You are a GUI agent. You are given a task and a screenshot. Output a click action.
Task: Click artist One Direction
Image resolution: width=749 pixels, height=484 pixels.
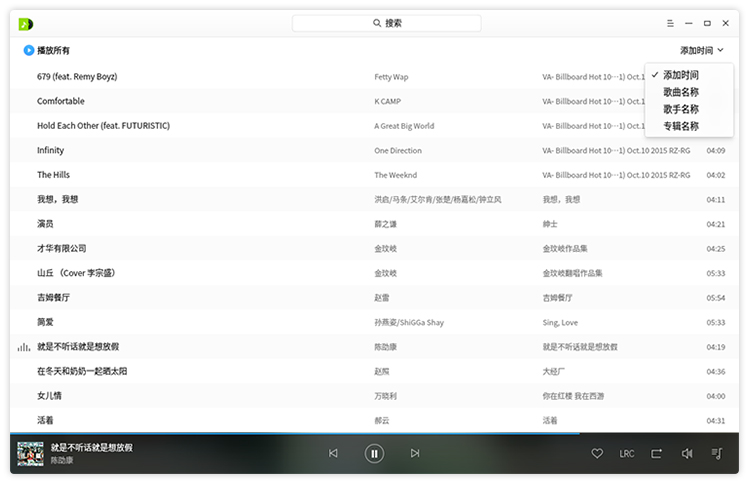coord(398,151)
